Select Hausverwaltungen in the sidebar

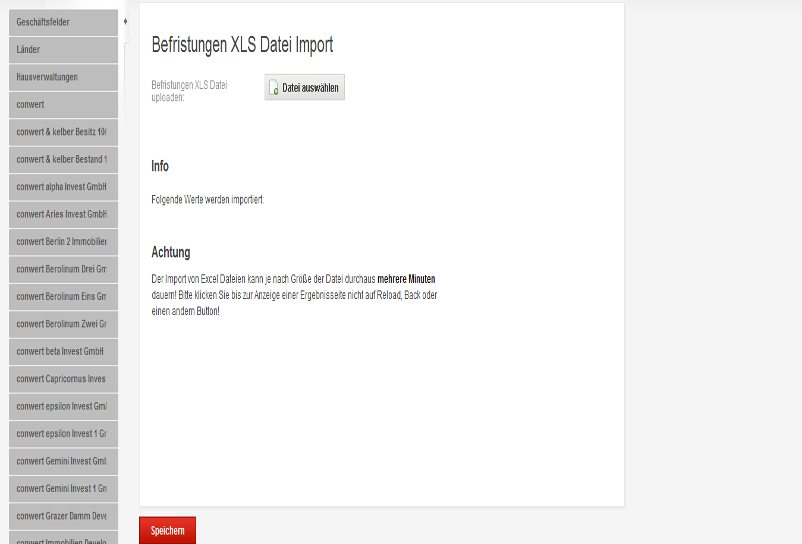63,77
